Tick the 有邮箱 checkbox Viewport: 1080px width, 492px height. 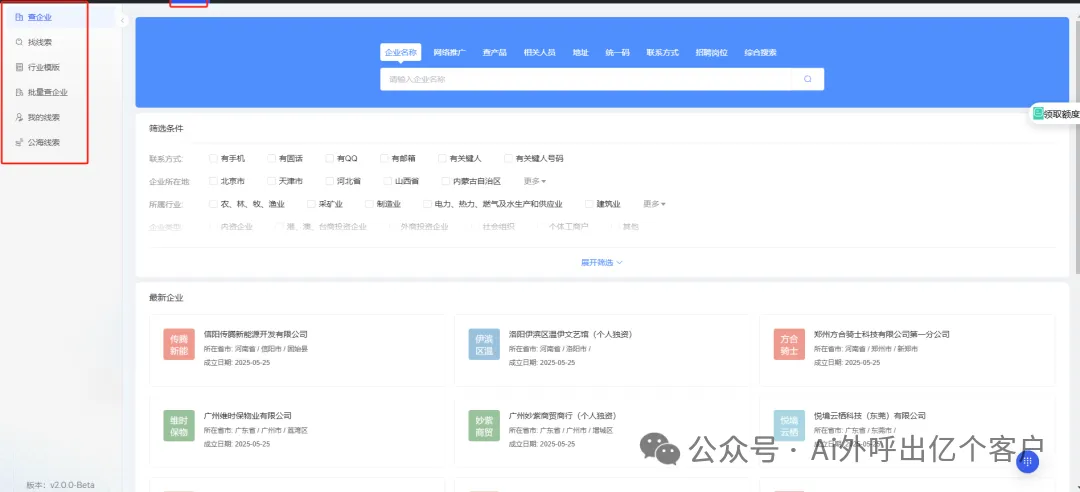[x=384, y=158]
